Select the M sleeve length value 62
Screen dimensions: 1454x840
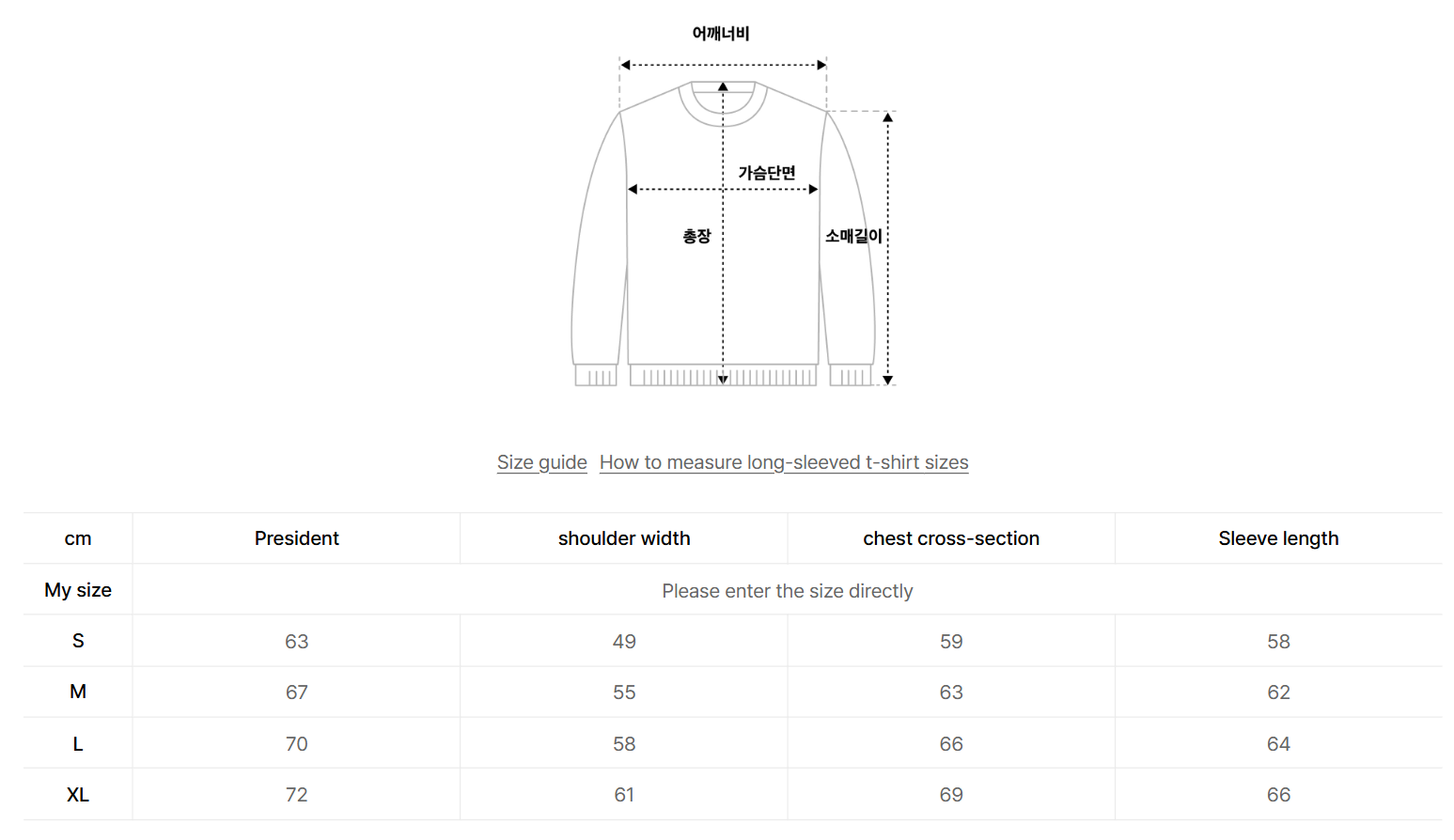tap(1278, 692)
